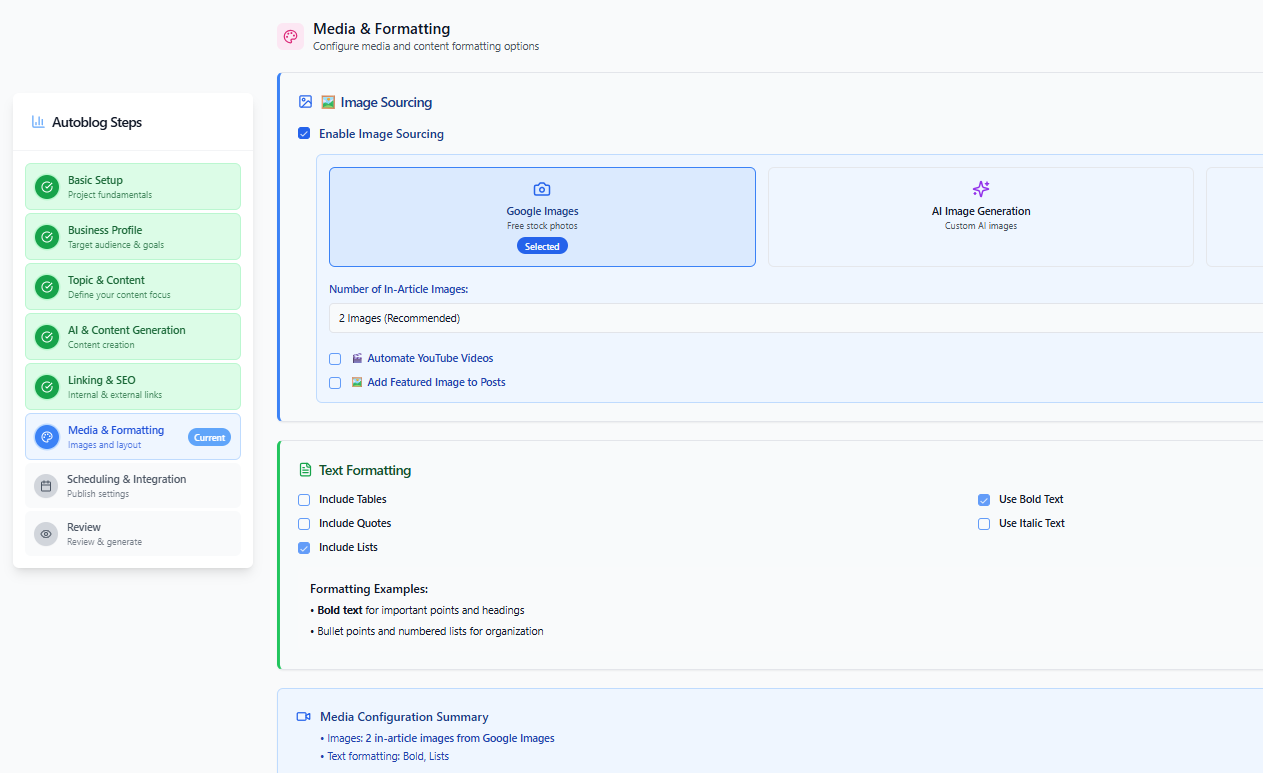Click the AI & Content Generation checkmark icon
1263x773 pixels.
tap(47, 337)
